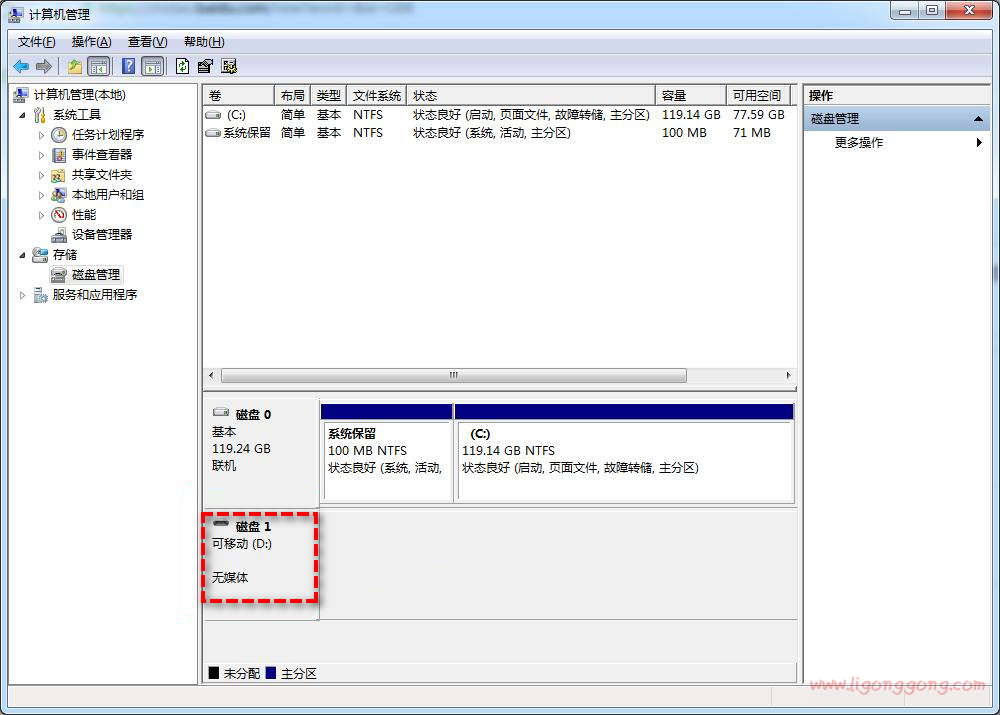Select the 磁盘管理 tree node

coord(96,274)
